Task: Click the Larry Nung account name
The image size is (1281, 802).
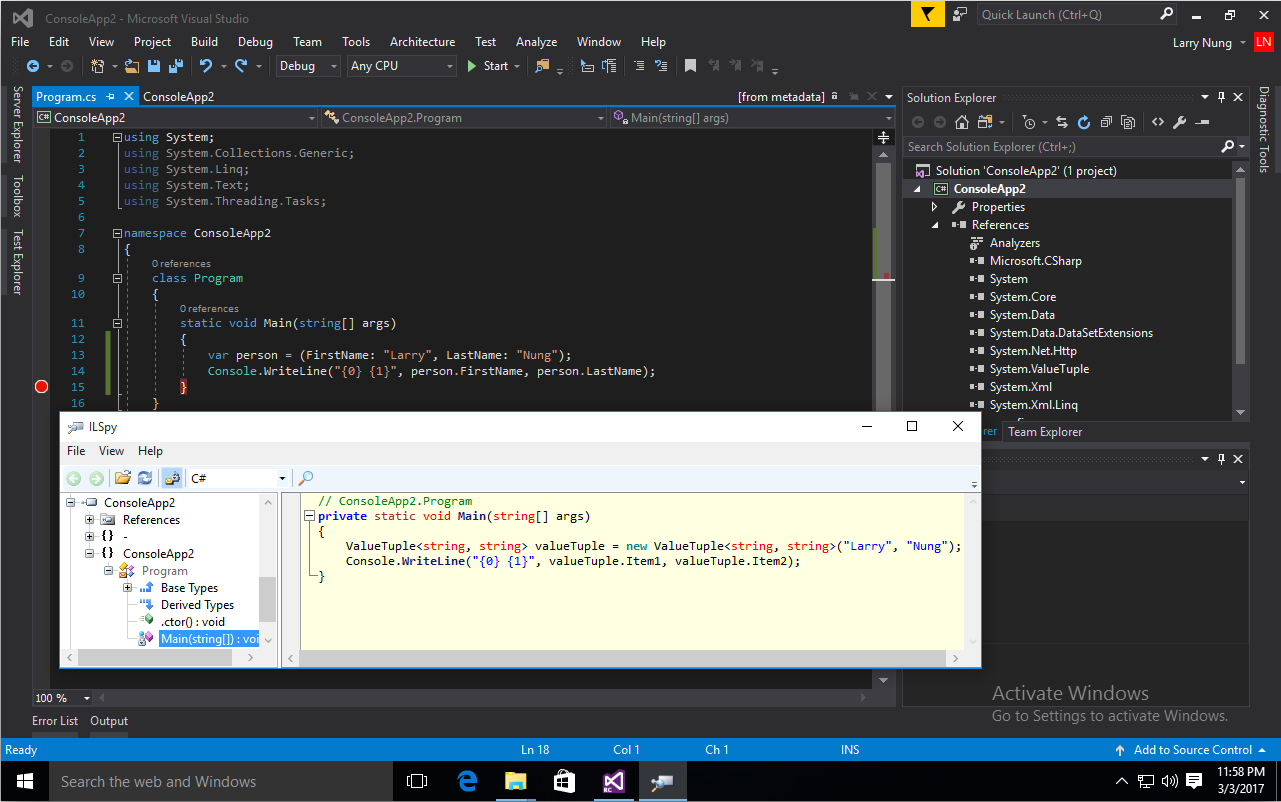Action: tap(1203, 42)
